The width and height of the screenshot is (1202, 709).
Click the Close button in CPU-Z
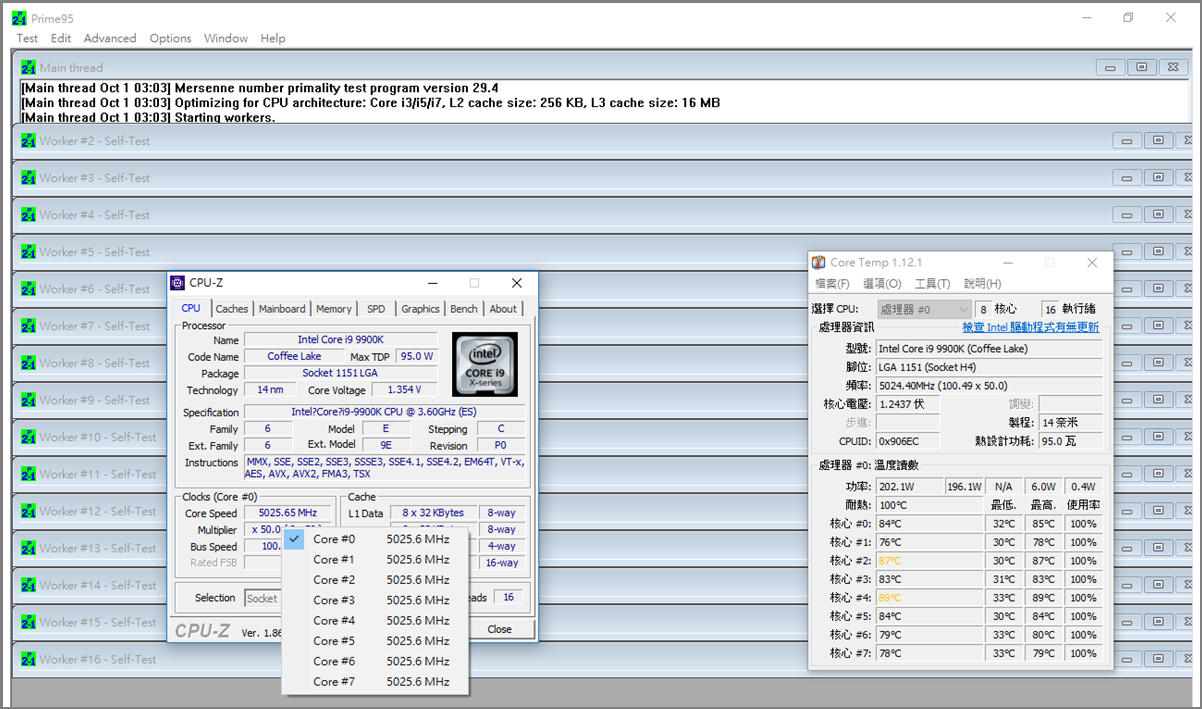pyautogui.click(x=499, y=629)
